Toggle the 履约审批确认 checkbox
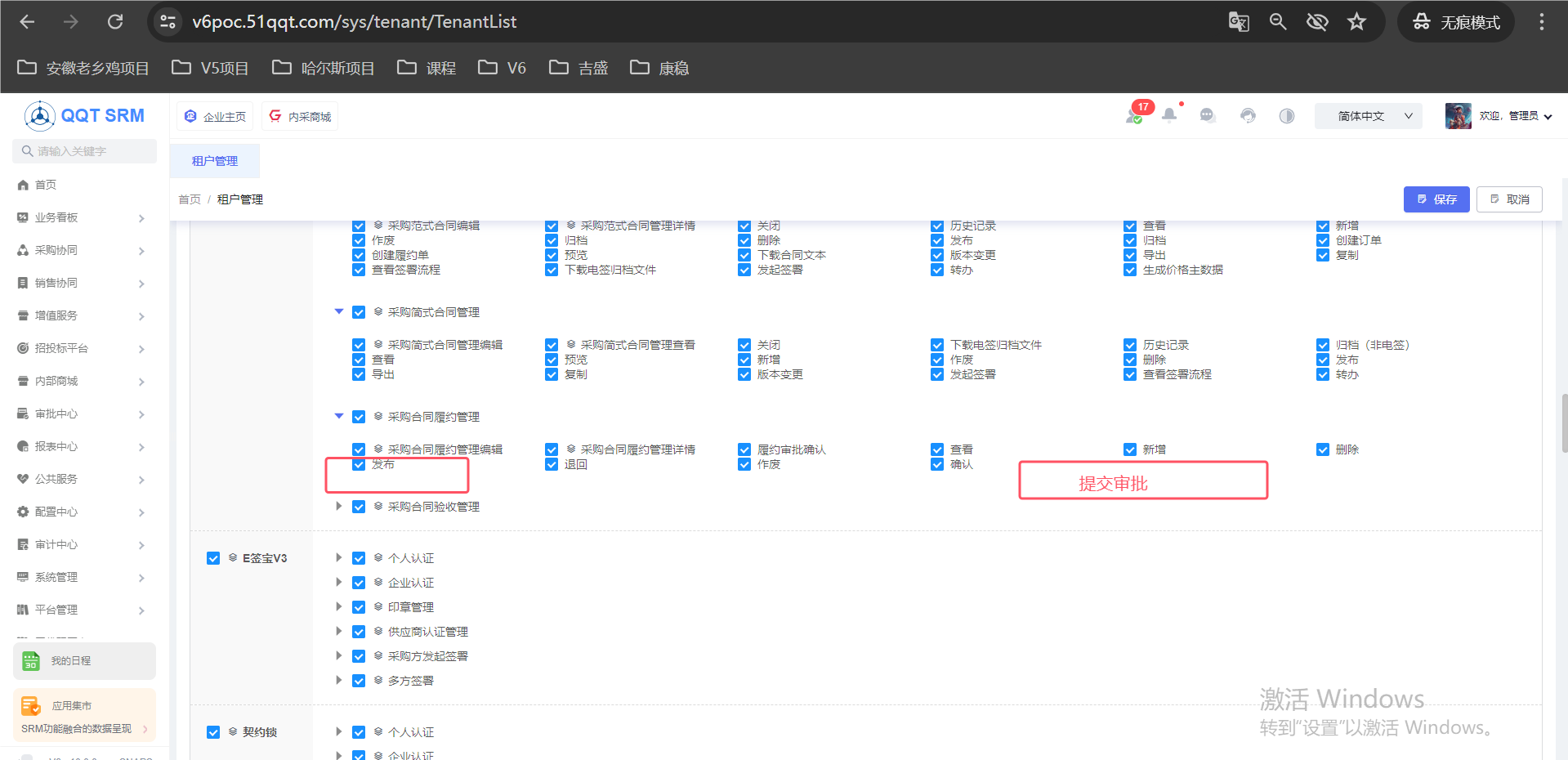The height and width of the screenshot is (760, 1568). pyautogui.click(x=744, y=449)
